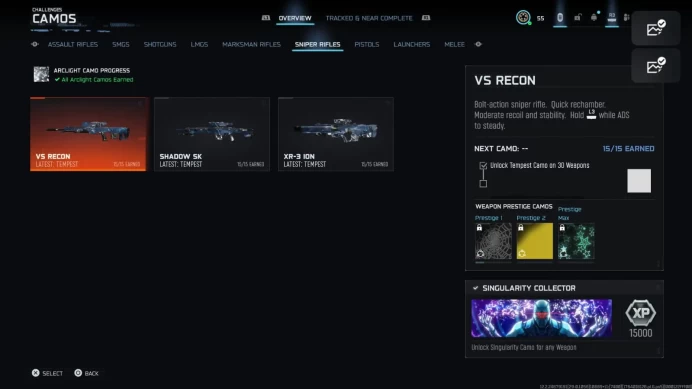Select the ASSAULT RIFLES category

click(73, 45)
